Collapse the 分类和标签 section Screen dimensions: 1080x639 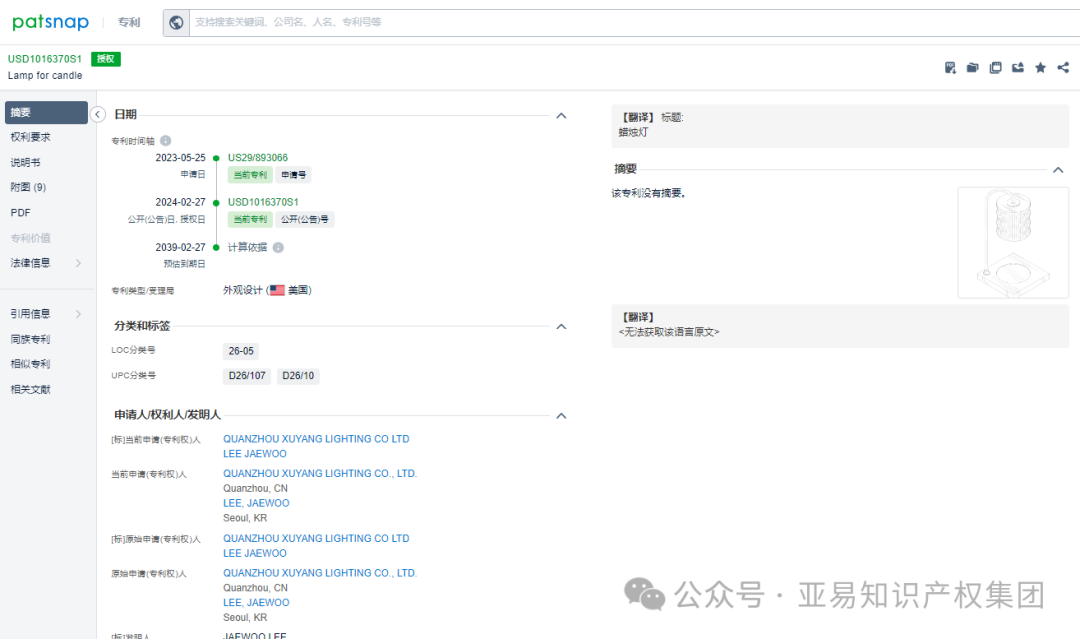(x=561, y=326)
